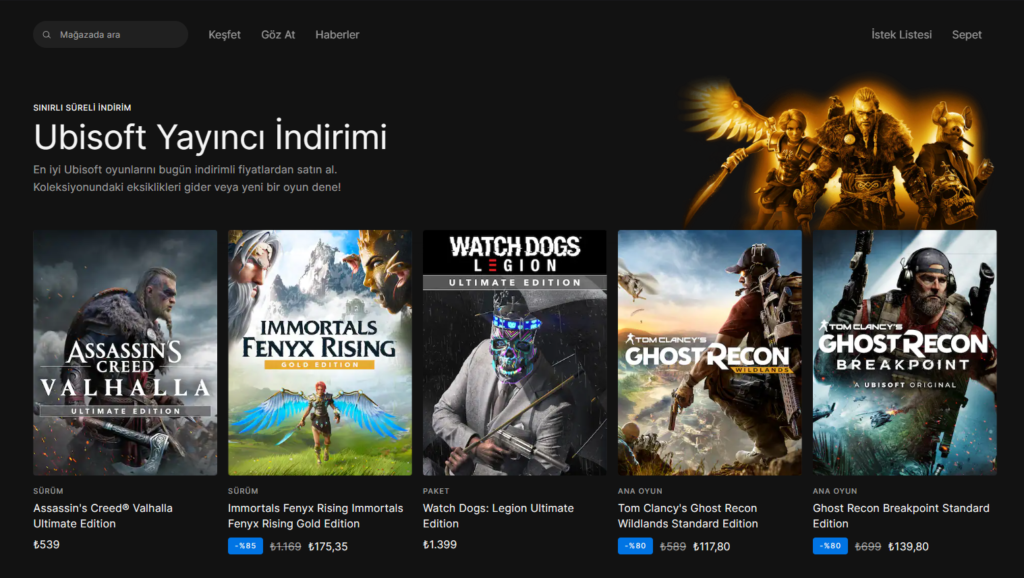Viewport: 1024px width, 578px height.
Task: Click the search magnifier icon
Action: tap(46, 35)
